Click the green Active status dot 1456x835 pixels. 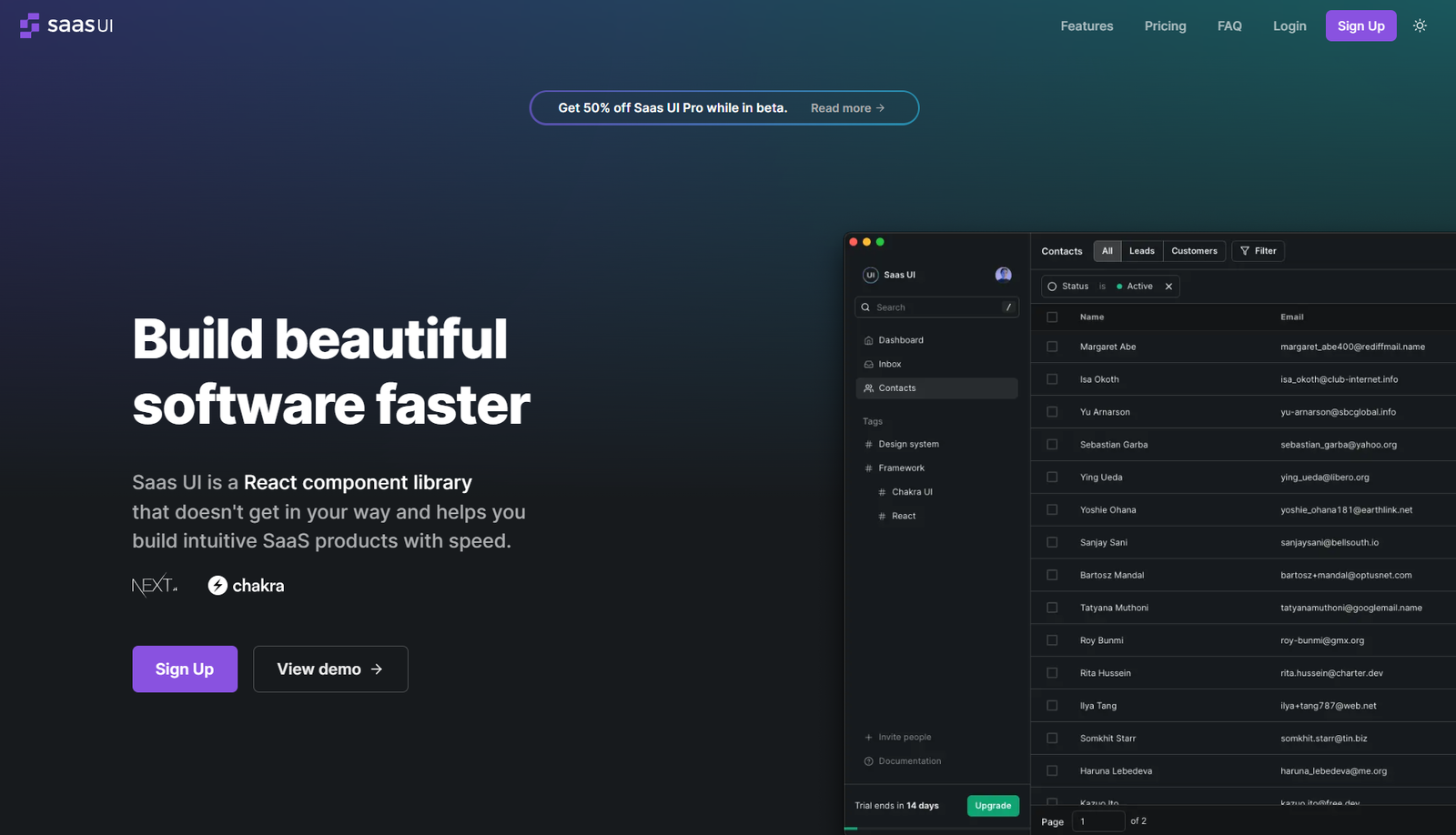(x=1119, y=287)
